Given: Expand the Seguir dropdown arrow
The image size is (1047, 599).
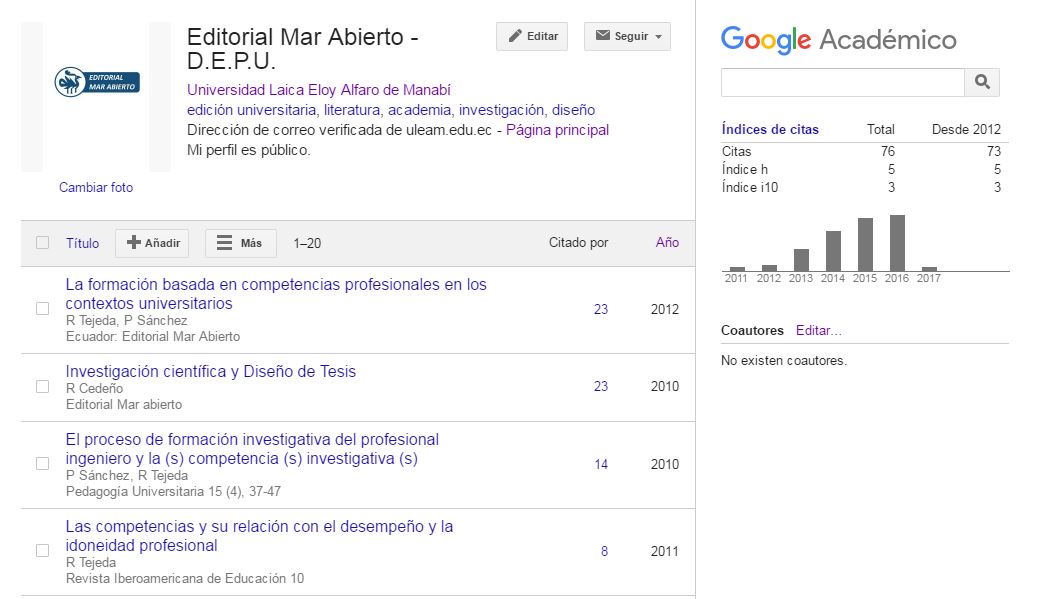Looking at the screenshot, I should [x=660, y=36].
